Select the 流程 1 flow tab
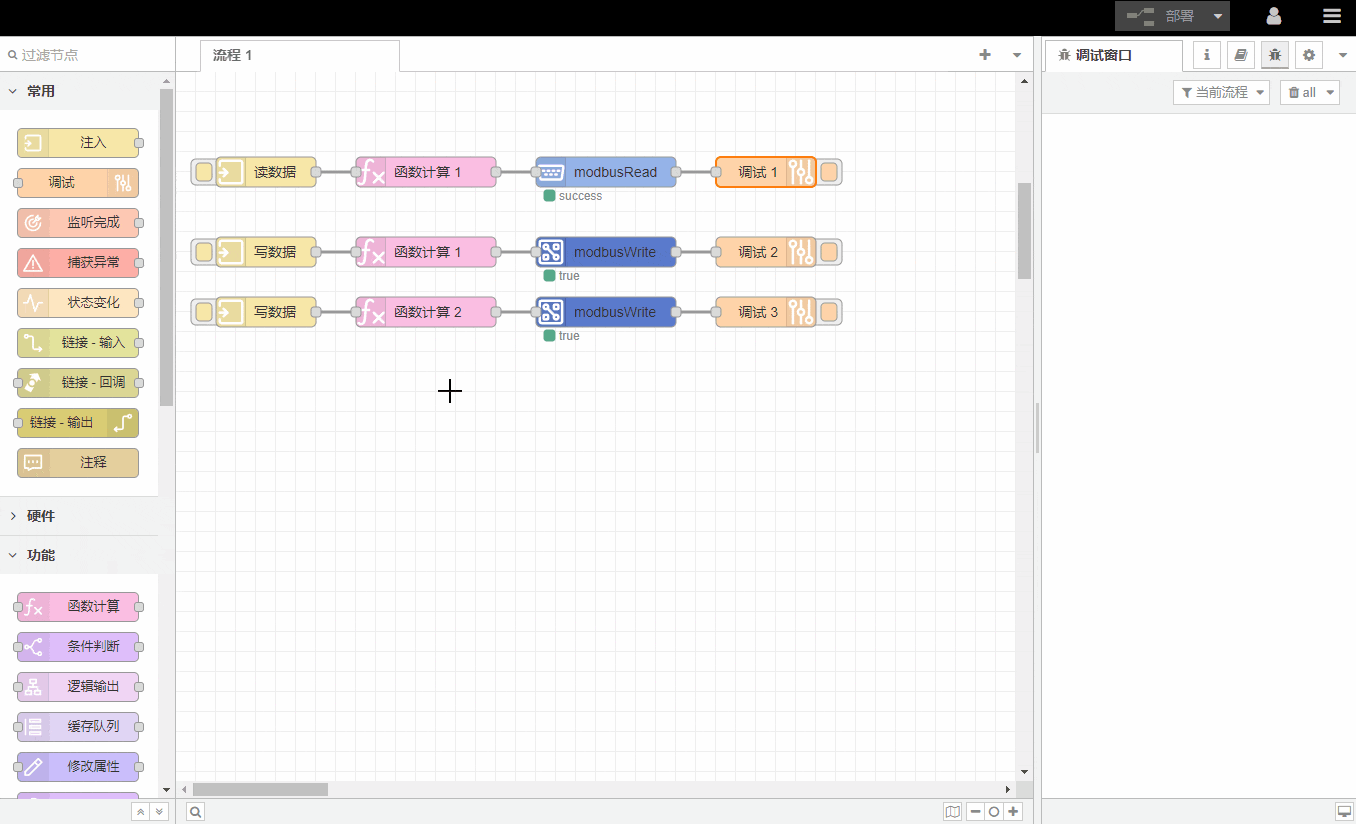 (233, 55)
